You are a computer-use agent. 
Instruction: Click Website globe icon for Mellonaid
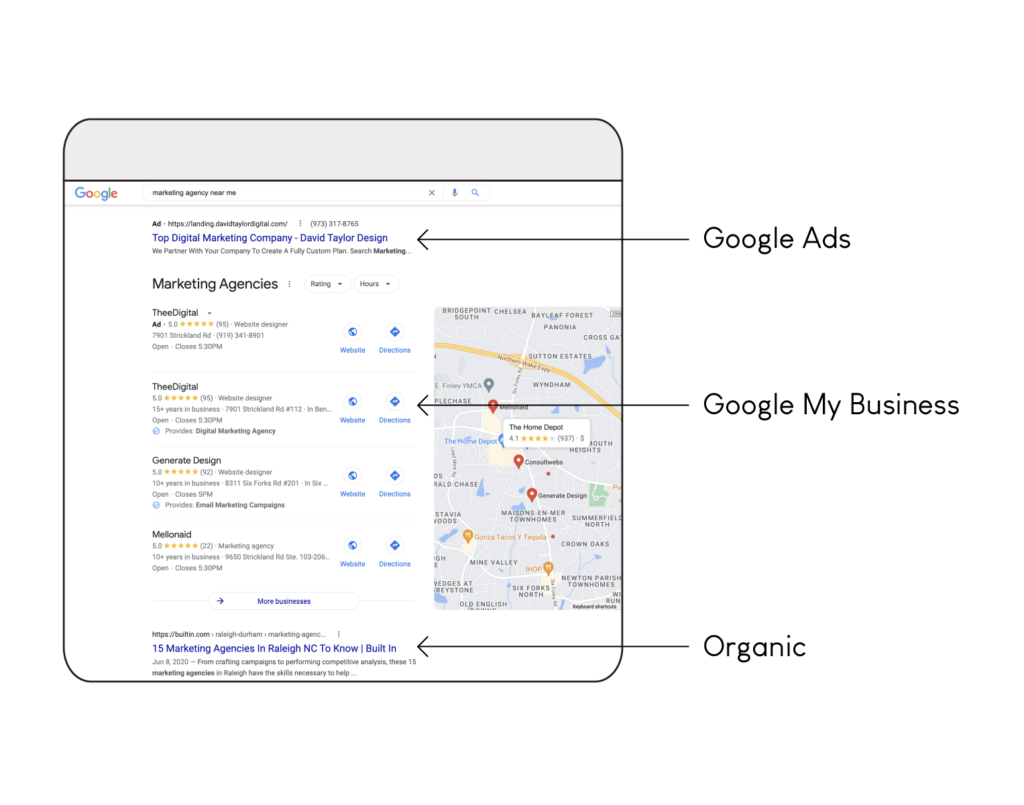[x=353, y=545]
